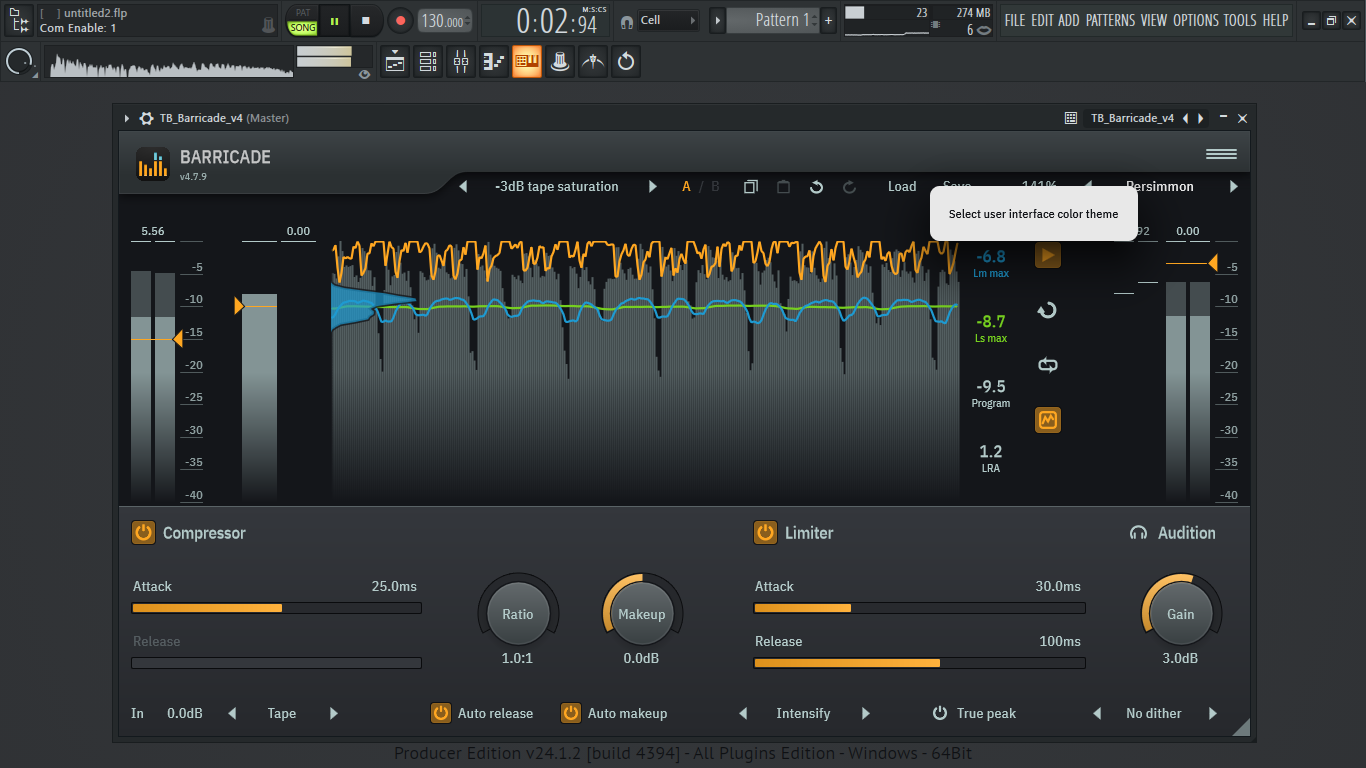Open the FILE menu
This screenshot has height=768, width=1366.
[x=1015, y=20]
